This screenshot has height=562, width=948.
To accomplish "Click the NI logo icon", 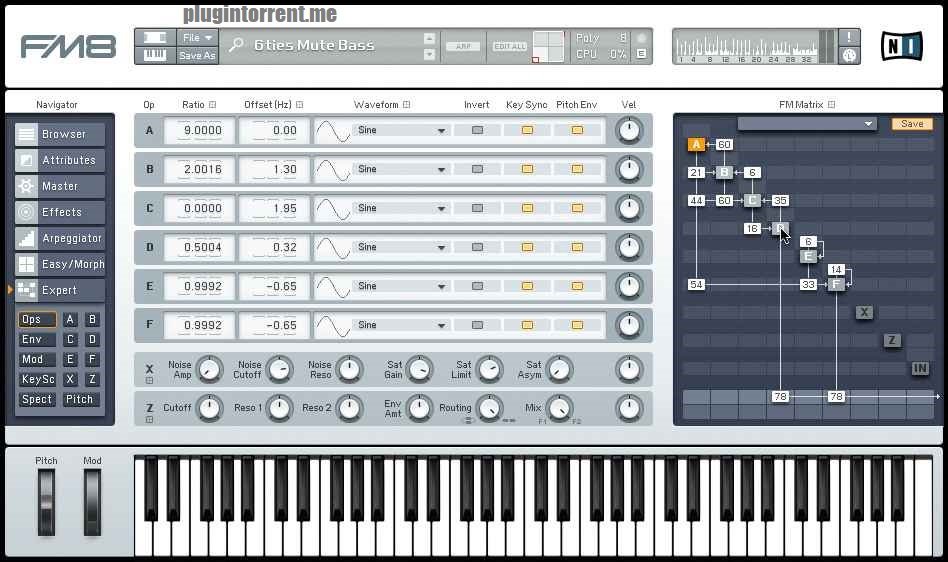I will pos(901,46).
